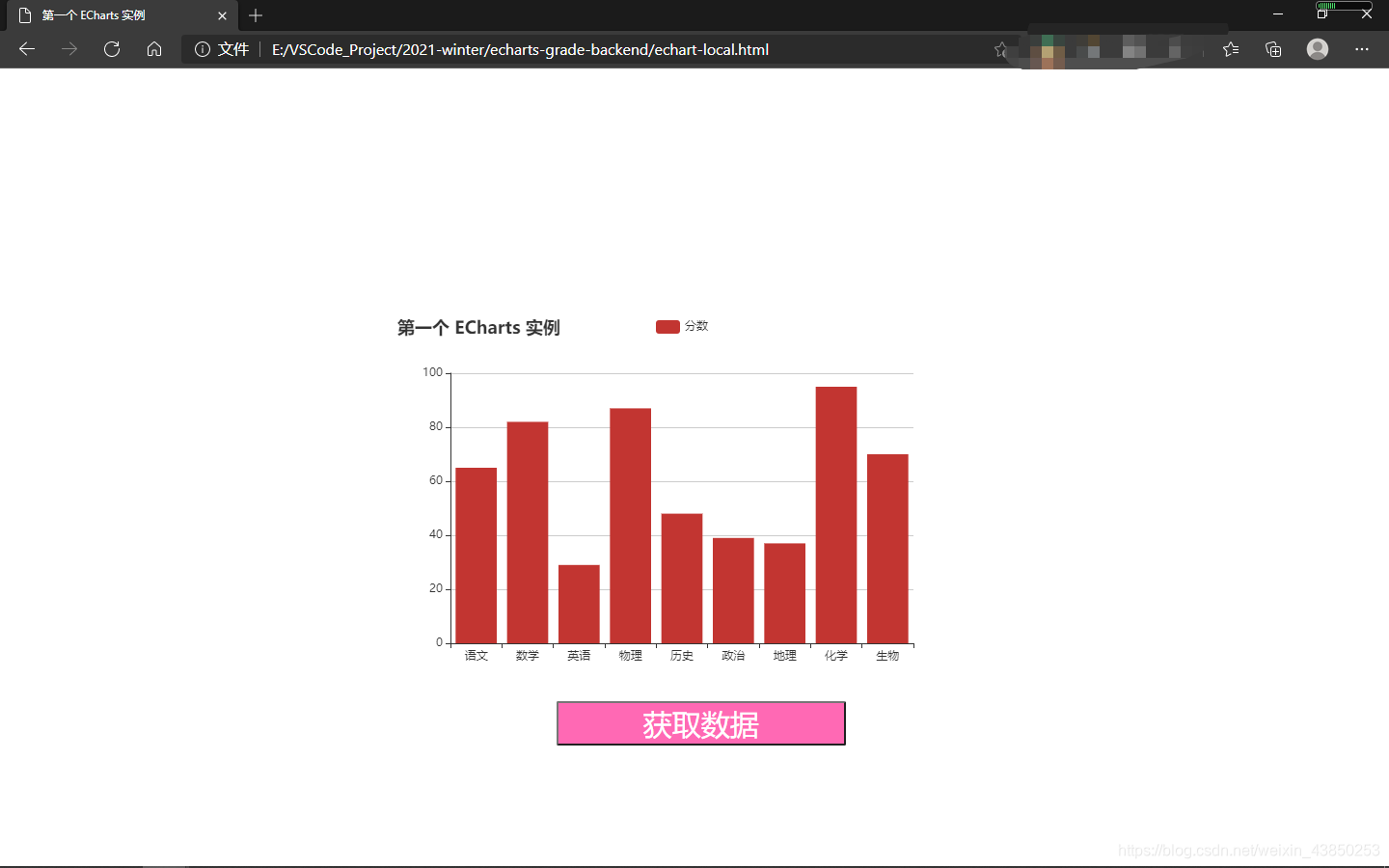Click the 20 y-axis value
The image size is (1389, 868).
(436, 588)
